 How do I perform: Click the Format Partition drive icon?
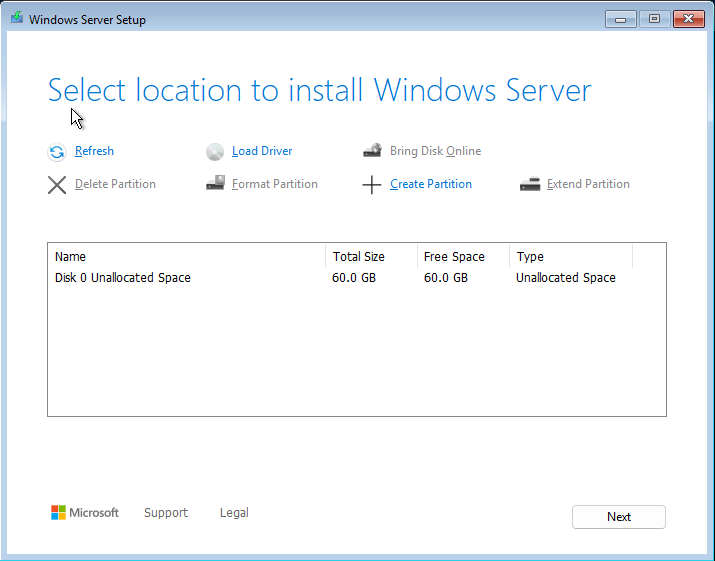[x=215, y=184]
